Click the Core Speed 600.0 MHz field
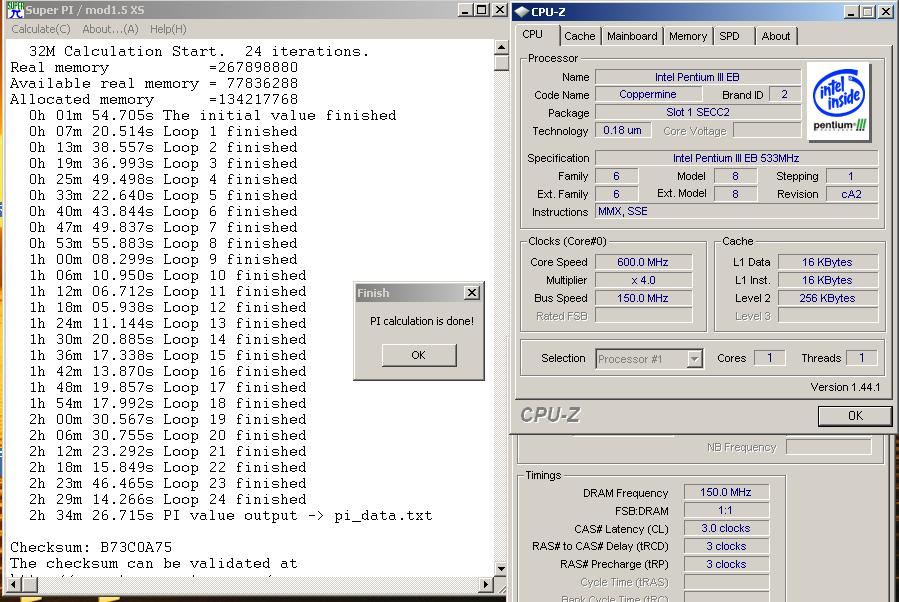This screenshot has width=899, height=602. click(x=643, y=262)
